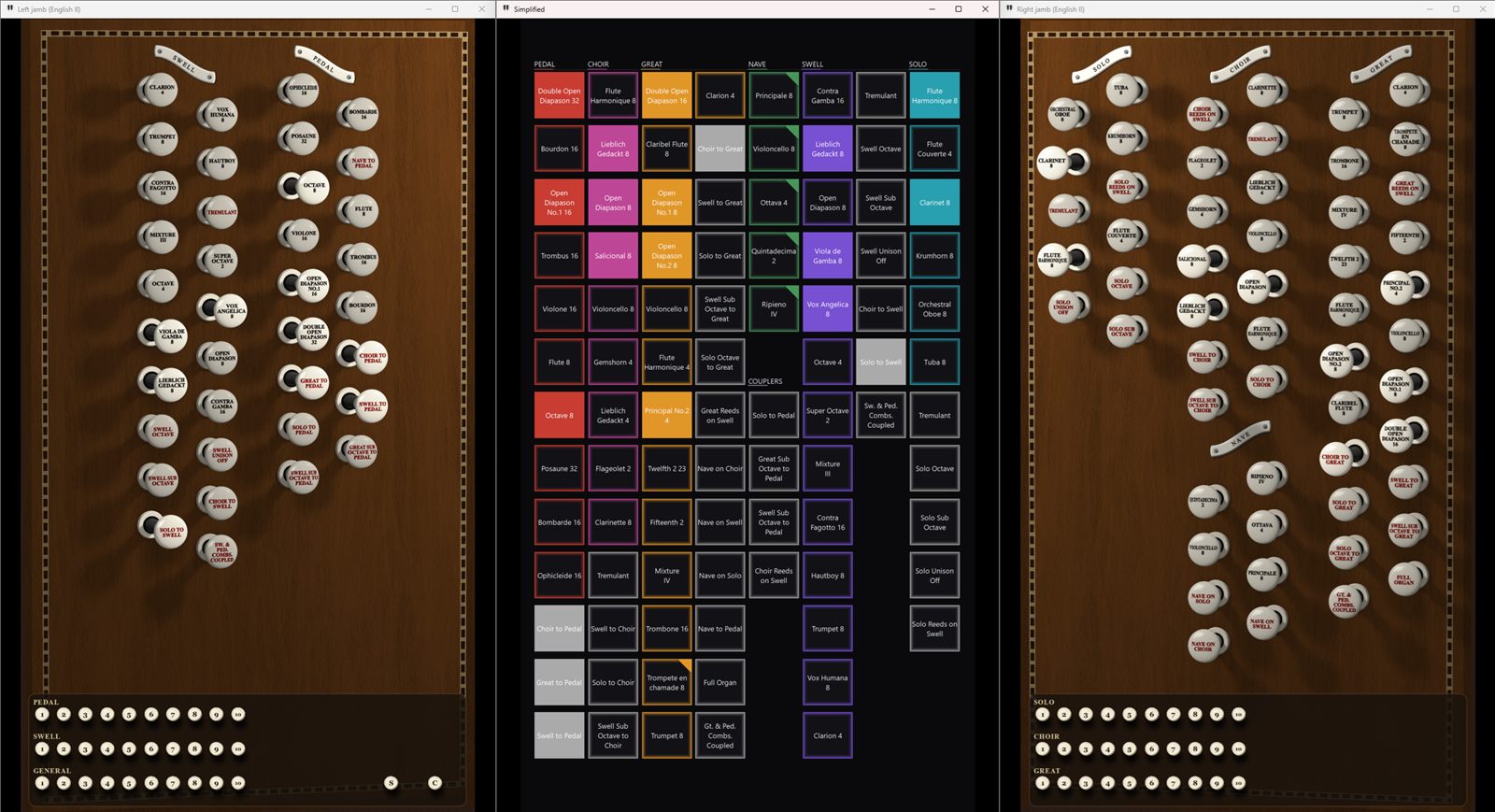Push Solo piston 3 on the right jamb
This screenshot has width=1495, height=812.
click(x=1086, y=714)
